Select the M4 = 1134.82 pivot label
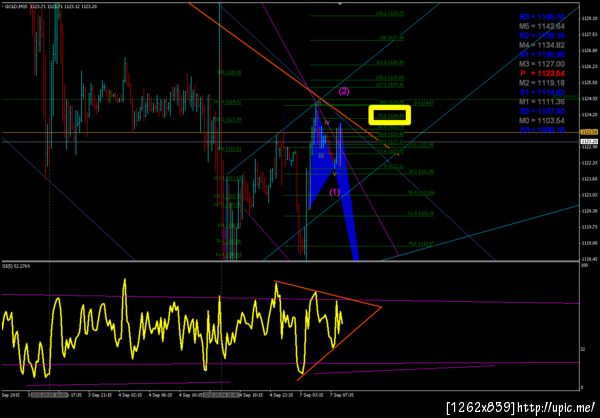The width and height of the screenshot is (600, 418). pos(542,45)
